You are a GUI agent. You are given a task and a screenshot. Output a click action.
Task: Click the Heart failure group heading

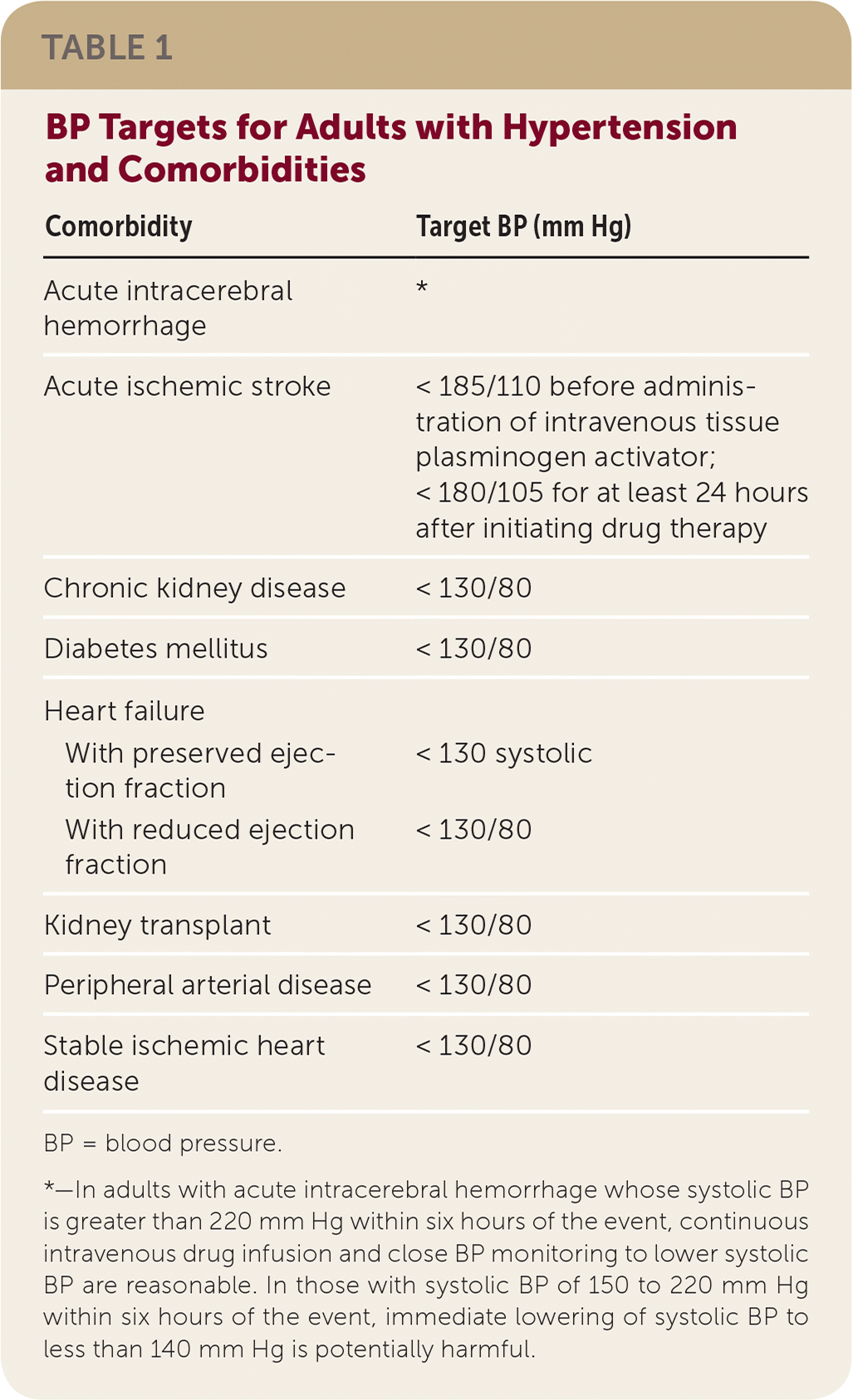click(x=124, y=711)
